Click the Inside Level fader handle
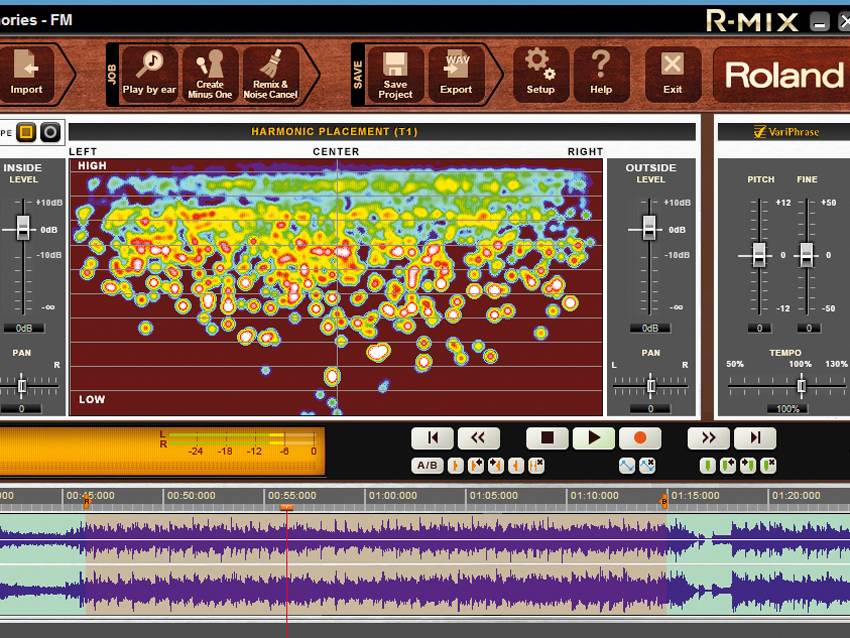 [23, 228]
